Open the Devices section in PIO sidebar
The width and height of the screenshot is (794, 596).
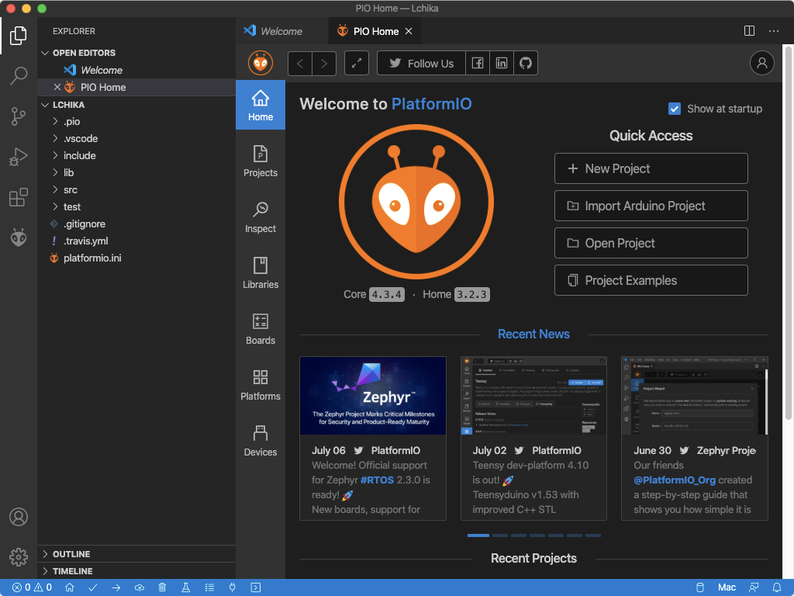click(260, 440)
